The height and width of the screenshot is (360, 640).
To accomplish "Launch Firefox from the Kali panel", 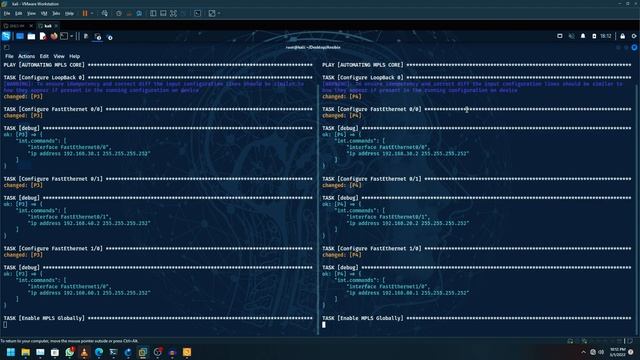I will 53,36.
